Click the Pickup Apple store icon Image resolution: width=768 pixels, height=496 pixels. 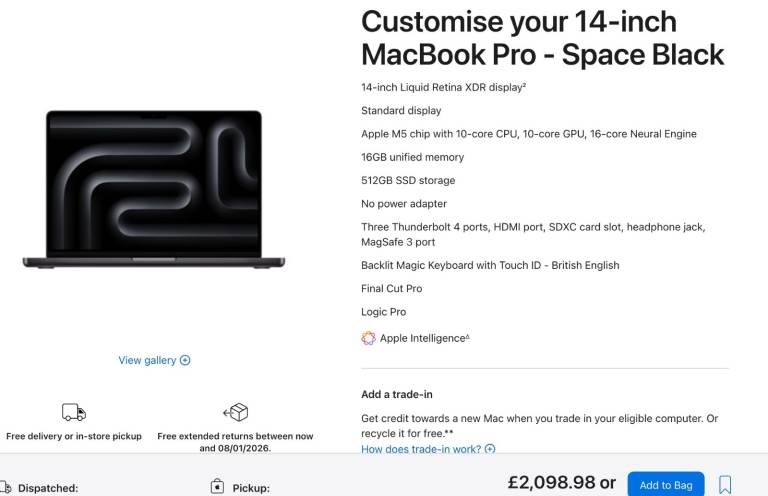pyautogui.click(x=217, y=487)
